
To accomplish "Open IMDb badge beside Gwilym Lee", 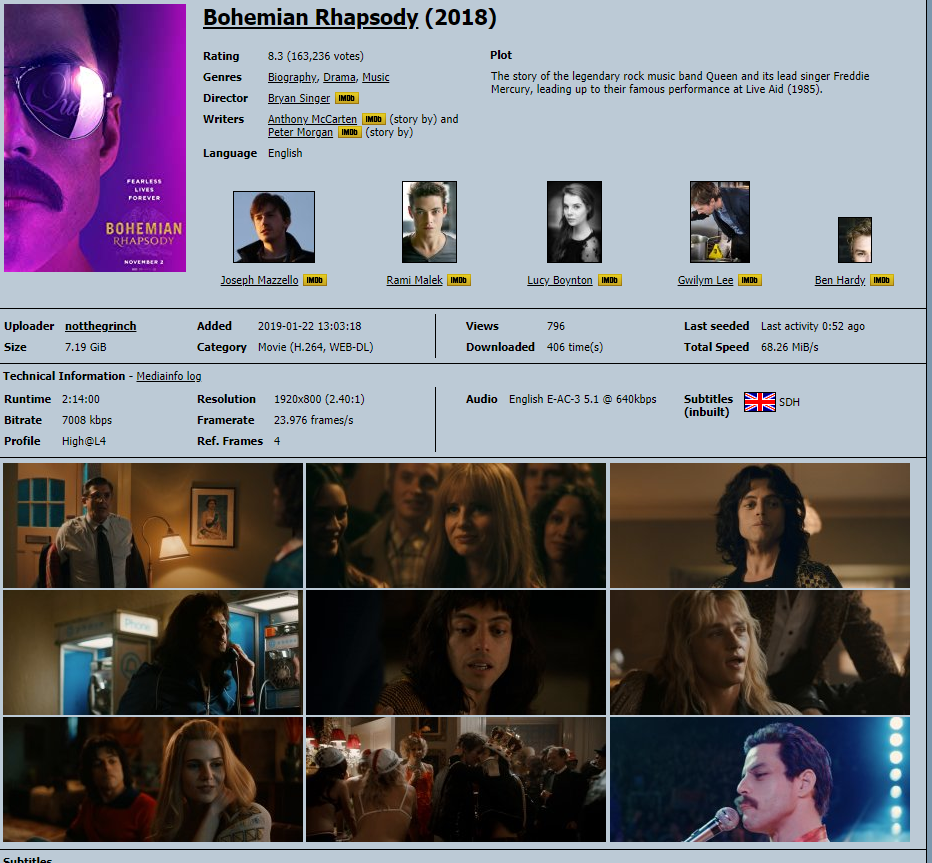I will point(750,280).
